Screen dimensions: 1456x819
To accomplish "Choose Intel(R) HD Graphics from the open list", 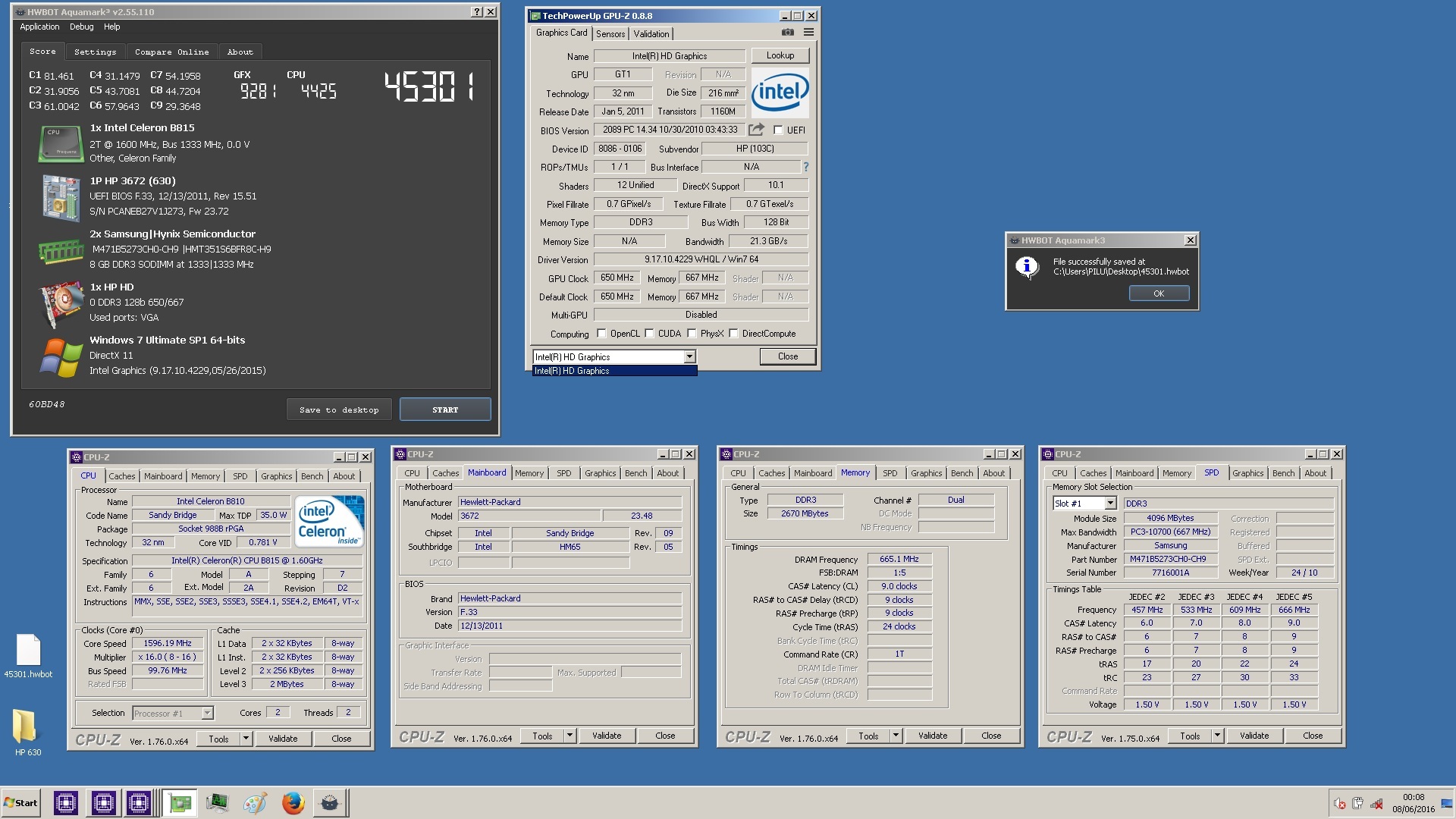I will tap(614, 371).
